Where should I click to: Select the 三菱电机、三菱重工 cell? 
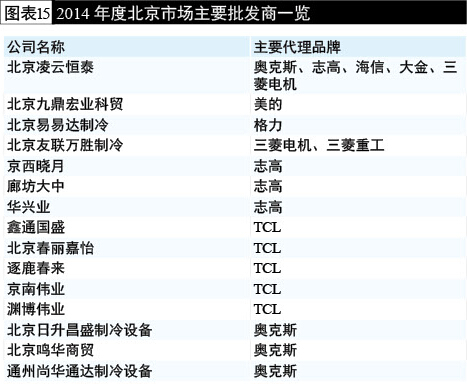pyautogui.click(x=319, y=145)
